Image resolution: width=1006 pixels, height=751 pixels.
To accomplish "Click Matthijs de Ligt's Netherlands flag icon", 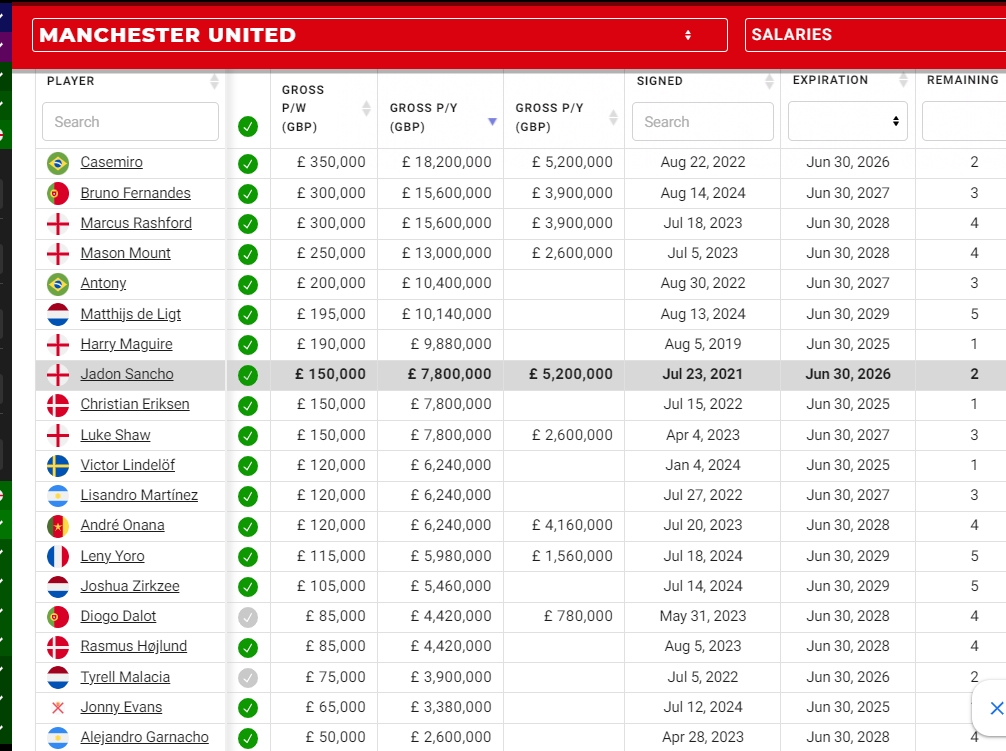I will (x=58, y=314).
